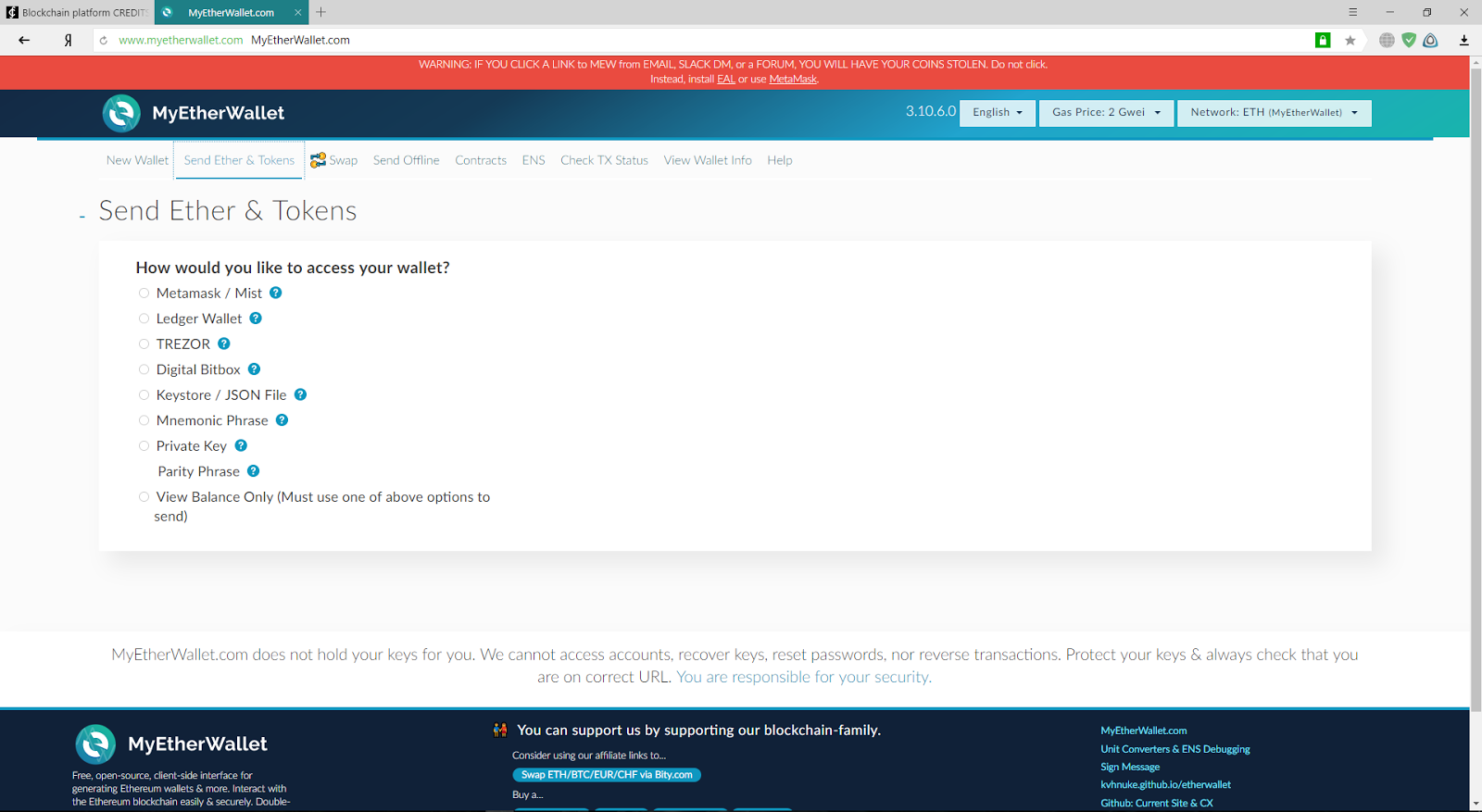Click the MyEtherWallet logo in the footer

[171, 744]
